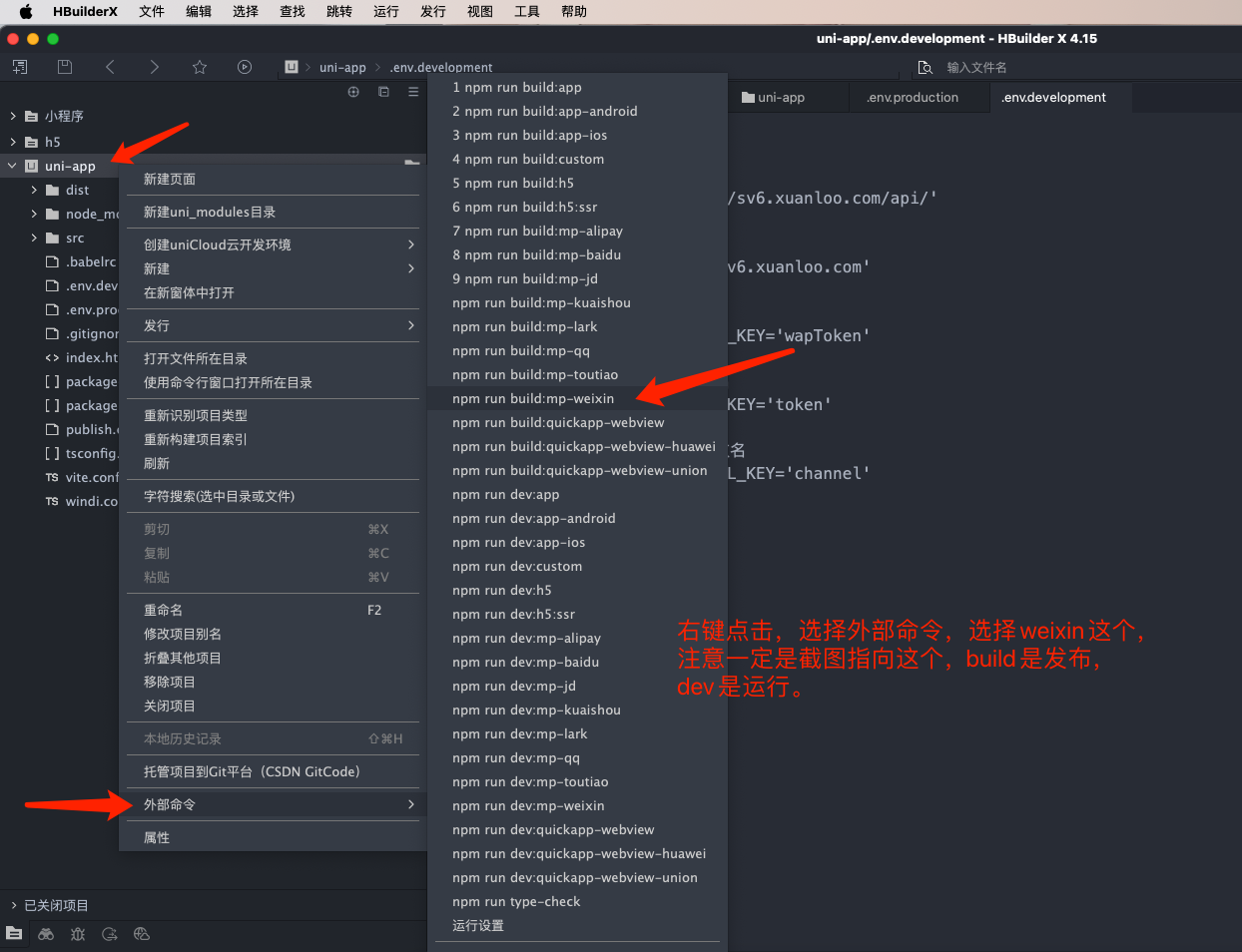This screenshot has height=952, width=1242.
Task: Open the project manager icon in bottom bar
Action: coord(14,933)
